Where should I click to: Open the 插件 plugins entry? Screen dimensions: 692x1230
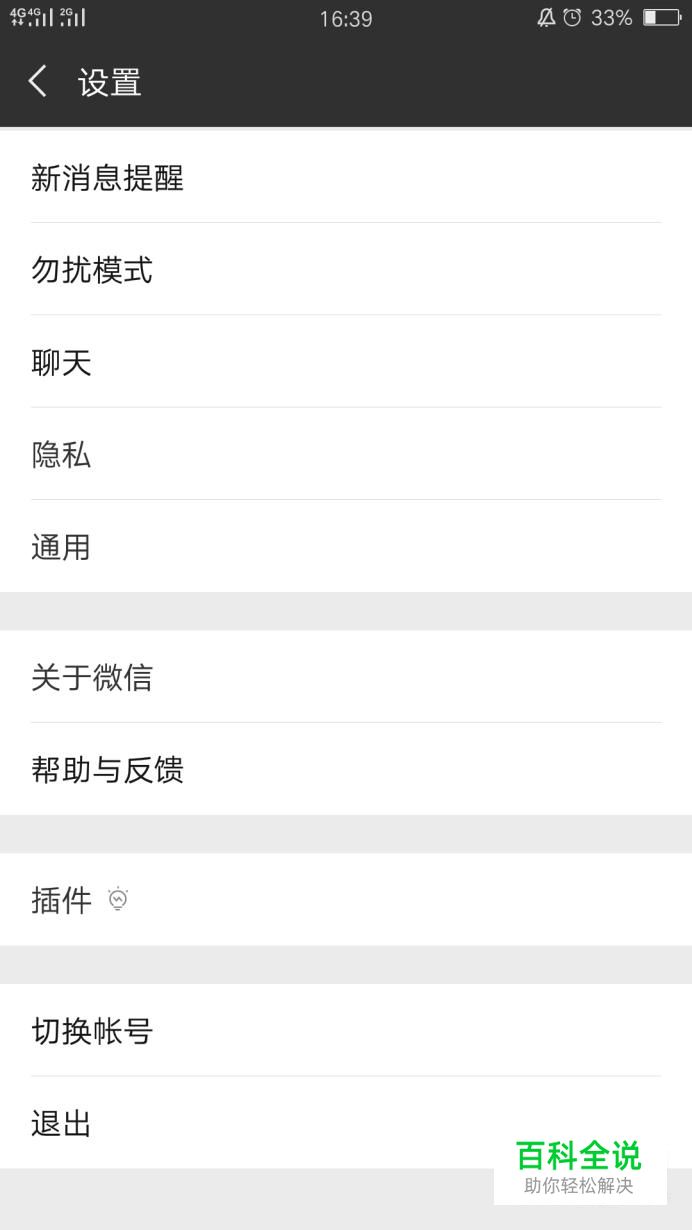pos(345,900)
